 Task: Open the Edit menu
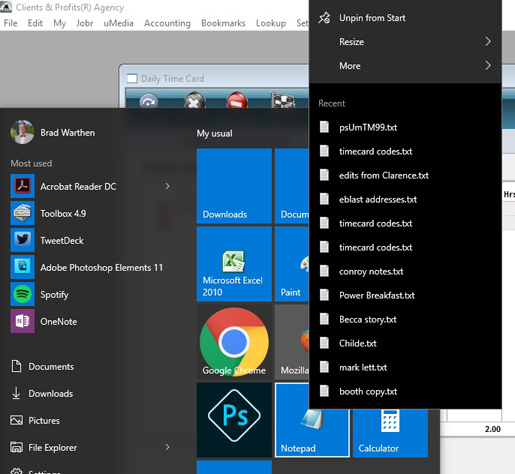pos(35,23)
